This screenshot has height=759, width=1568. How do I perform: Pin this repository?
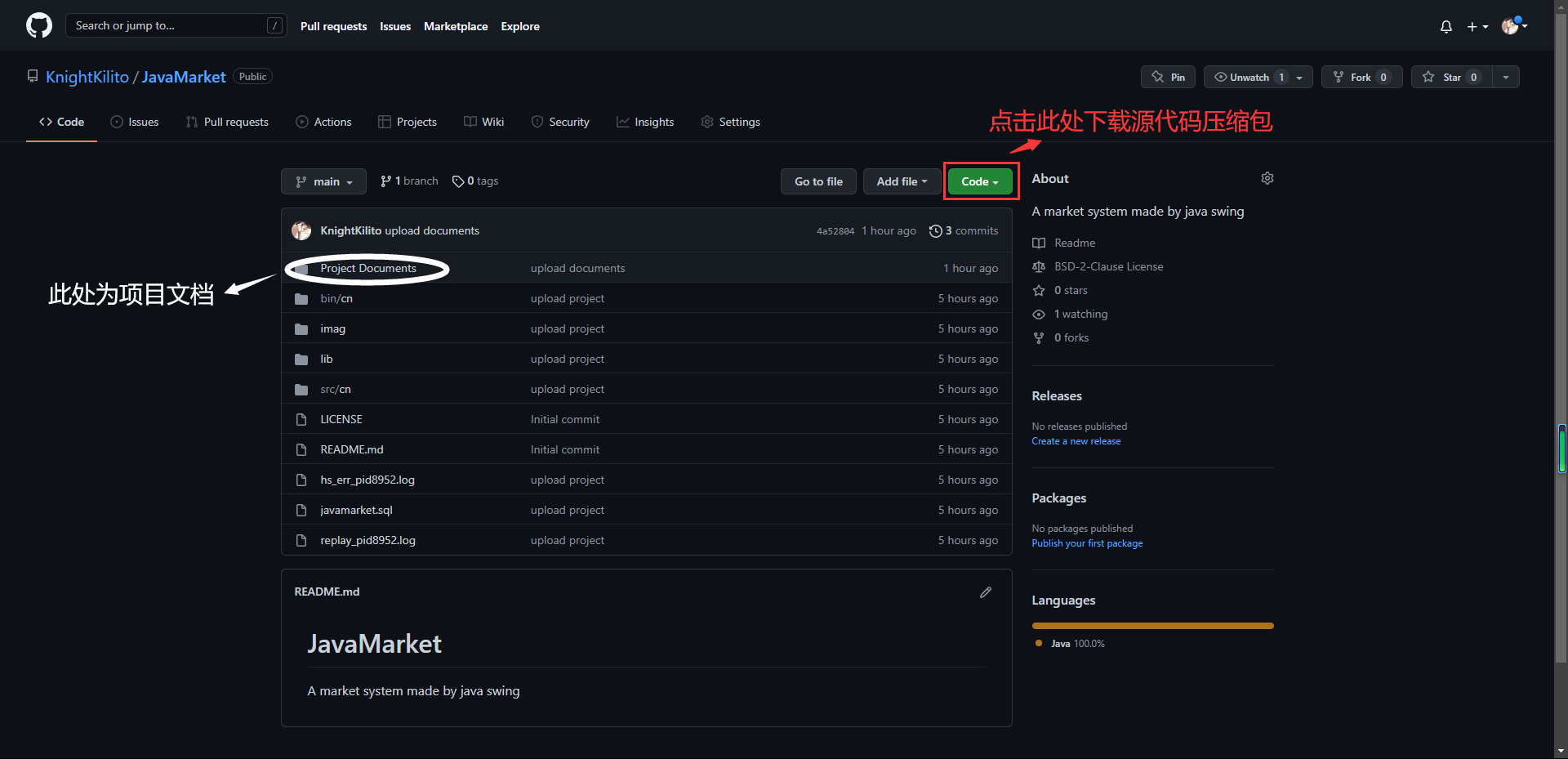1168,77
